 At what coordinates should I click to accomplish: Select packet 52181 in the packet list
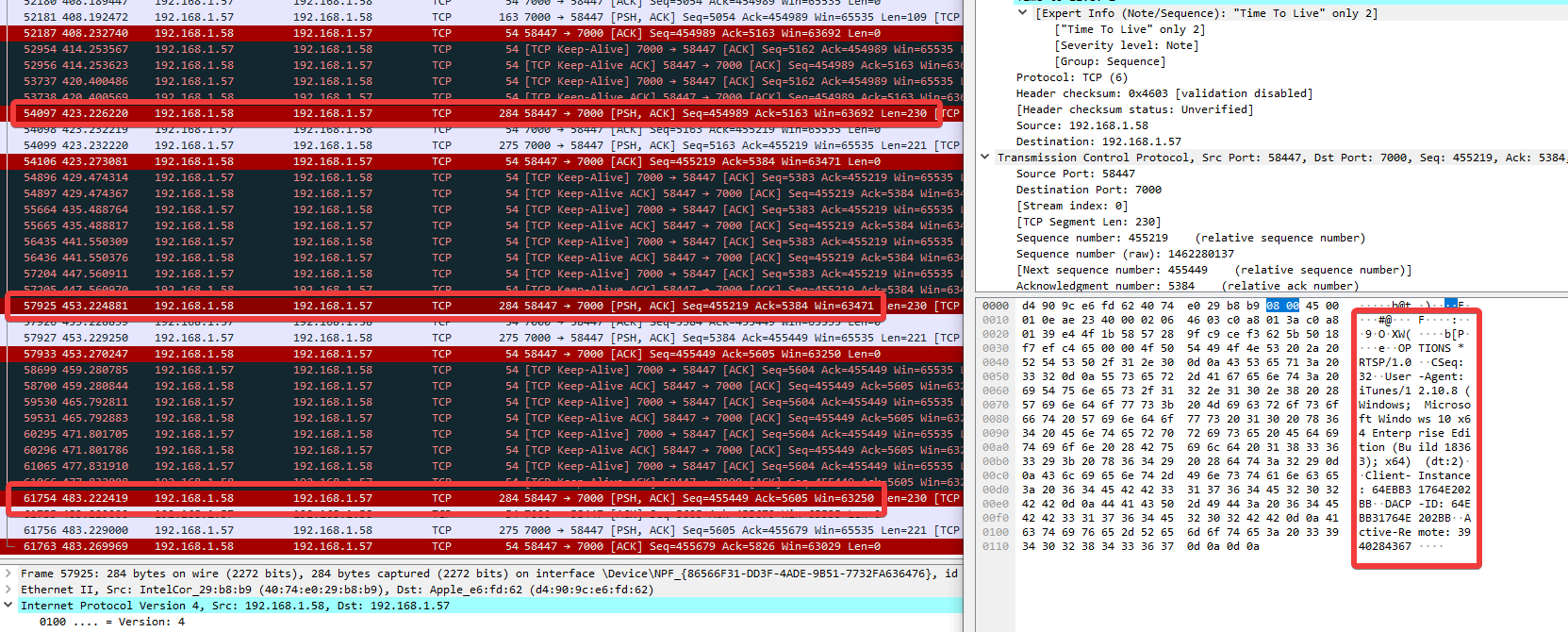coord(482,17)
